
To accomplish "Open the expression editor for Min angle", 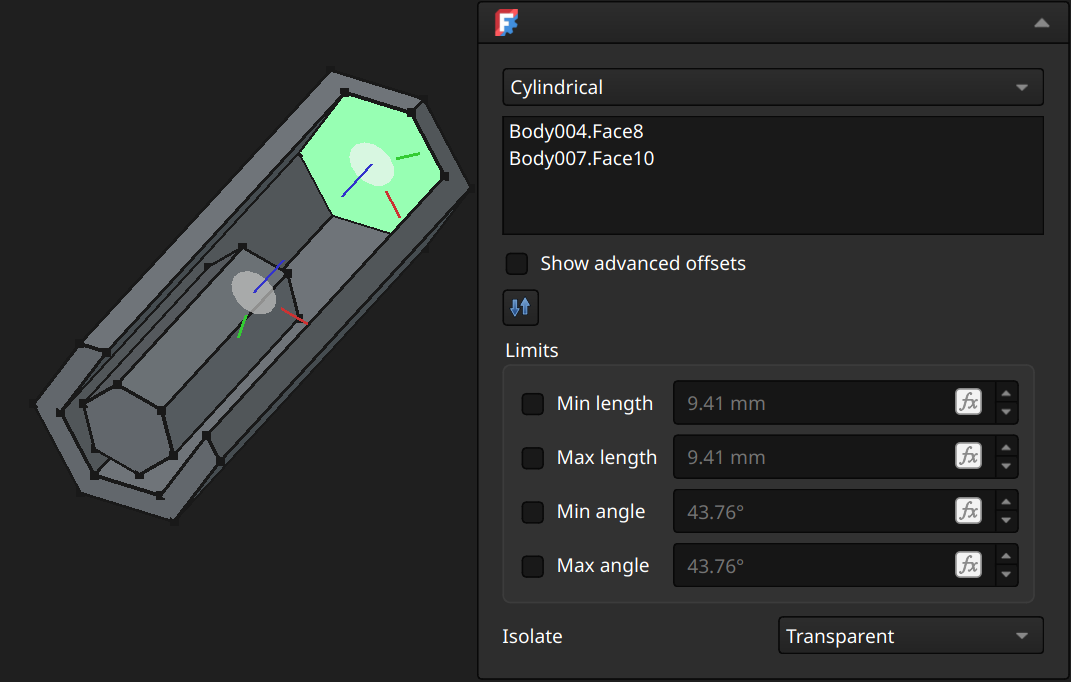I will [x=969, y=510].
